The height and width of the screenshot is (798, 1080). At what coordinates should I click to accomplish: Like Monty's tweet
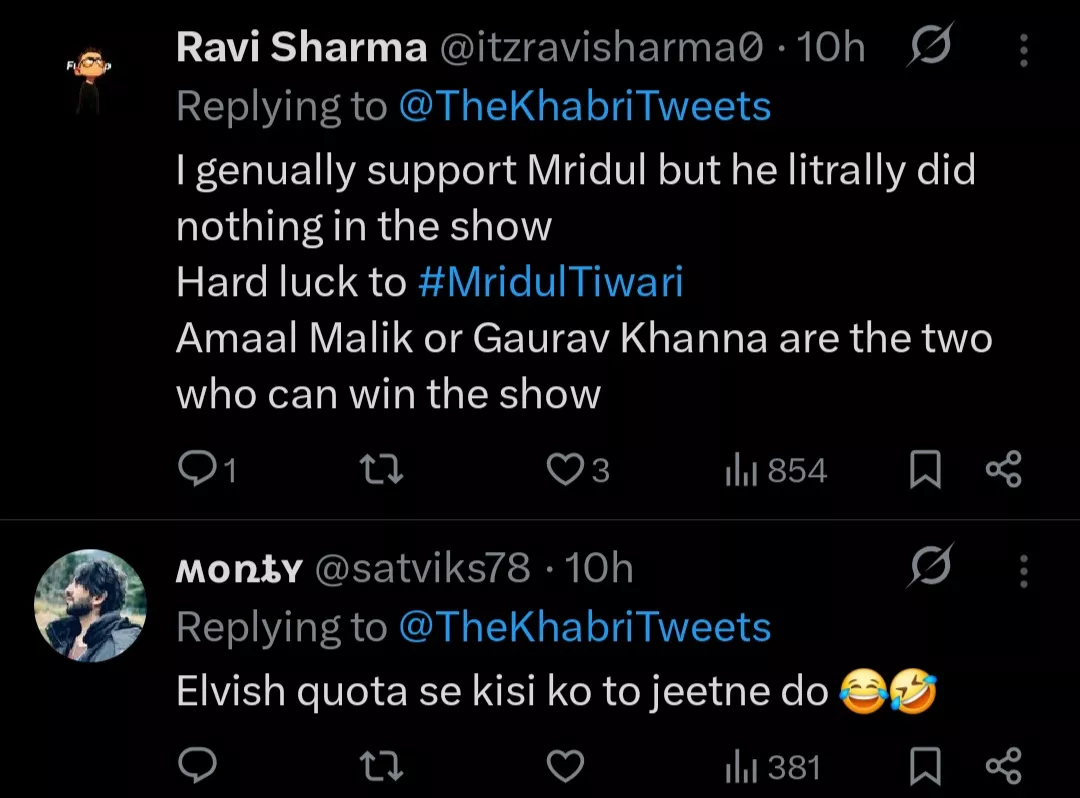point(566,767)
